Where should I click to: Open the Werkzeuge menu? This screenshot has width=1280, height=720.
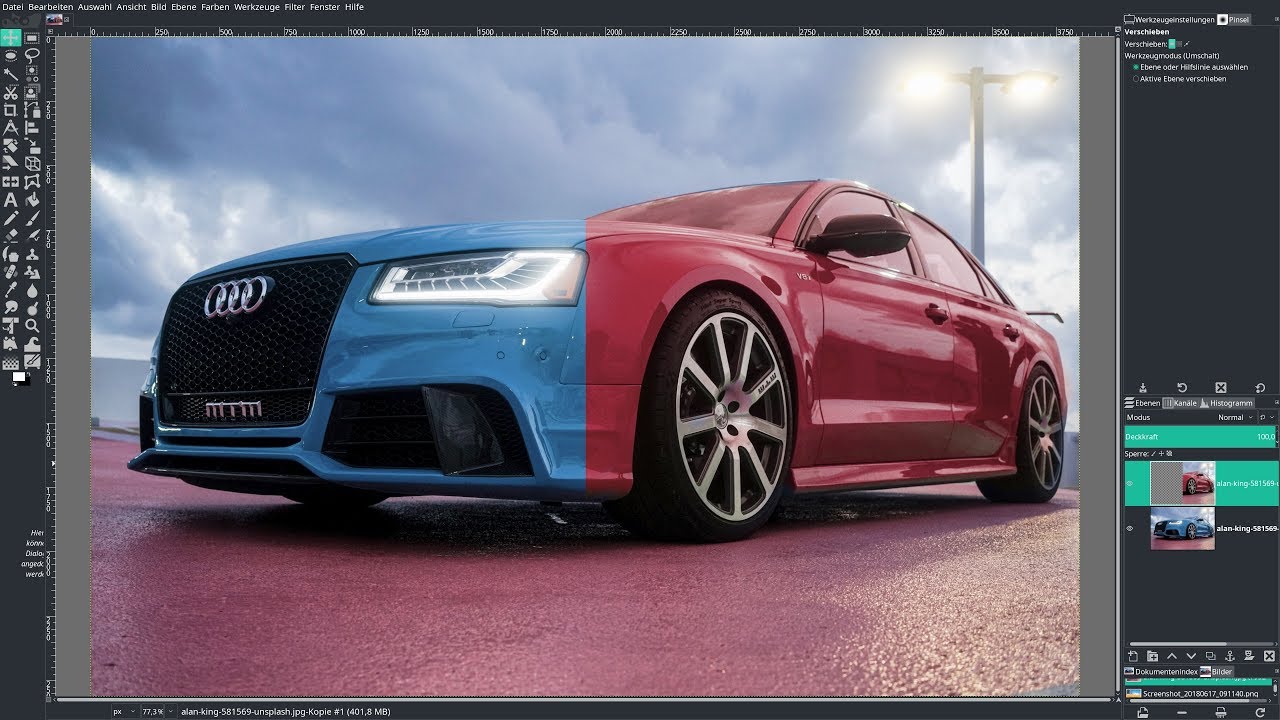256,7
